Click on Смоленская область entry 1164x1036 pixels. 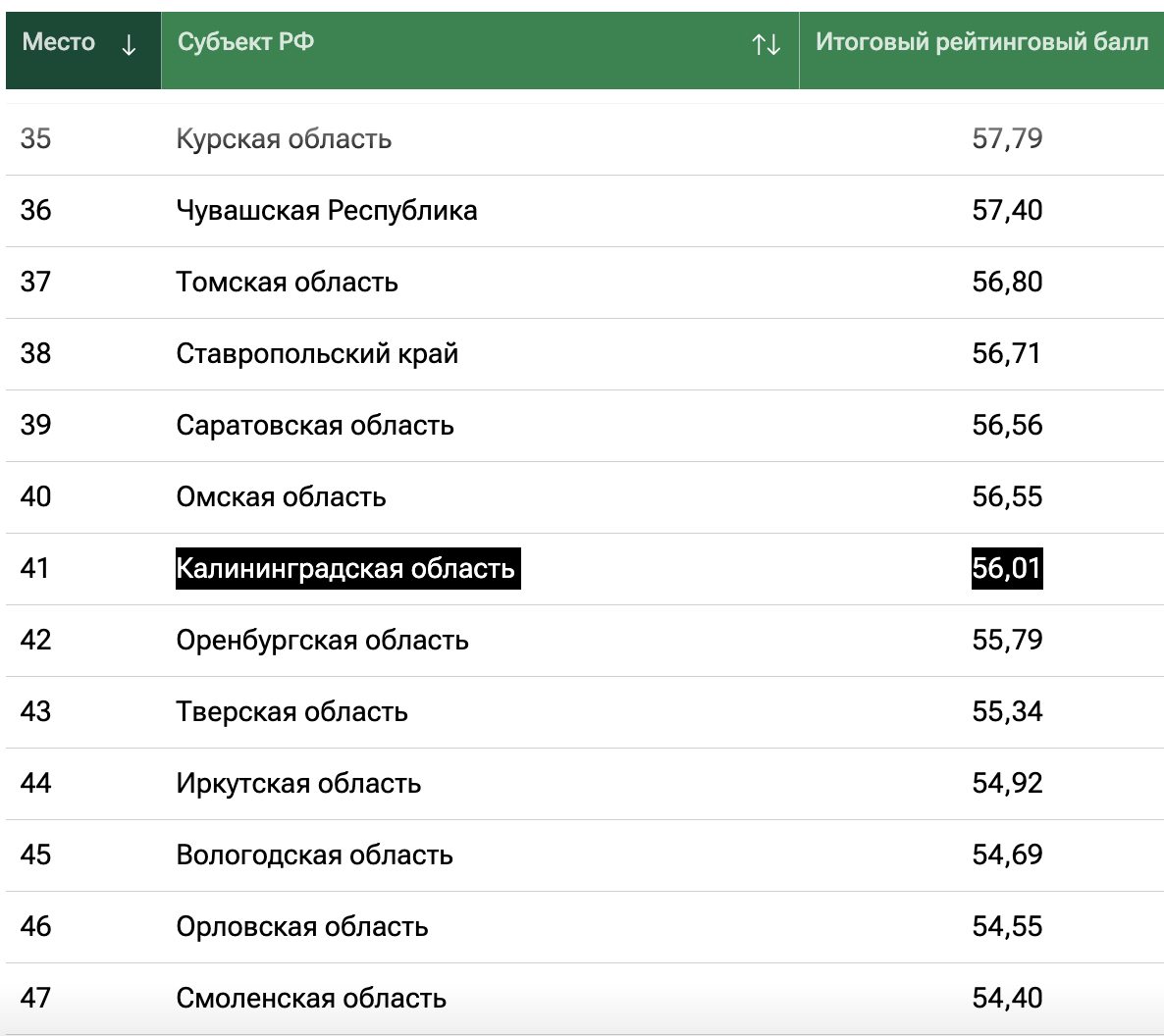point(311,999)
